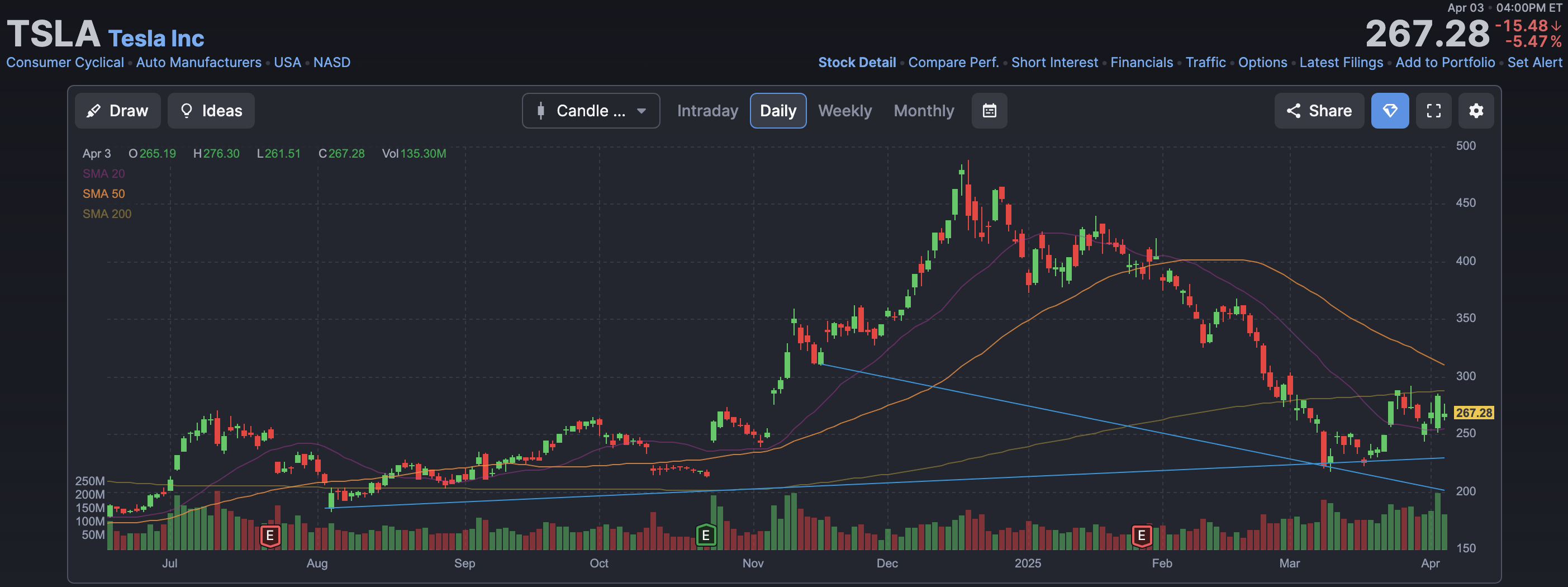Switch to Intraday timeframe
The width and height of the screenshot is (1568, 587).
707,111
